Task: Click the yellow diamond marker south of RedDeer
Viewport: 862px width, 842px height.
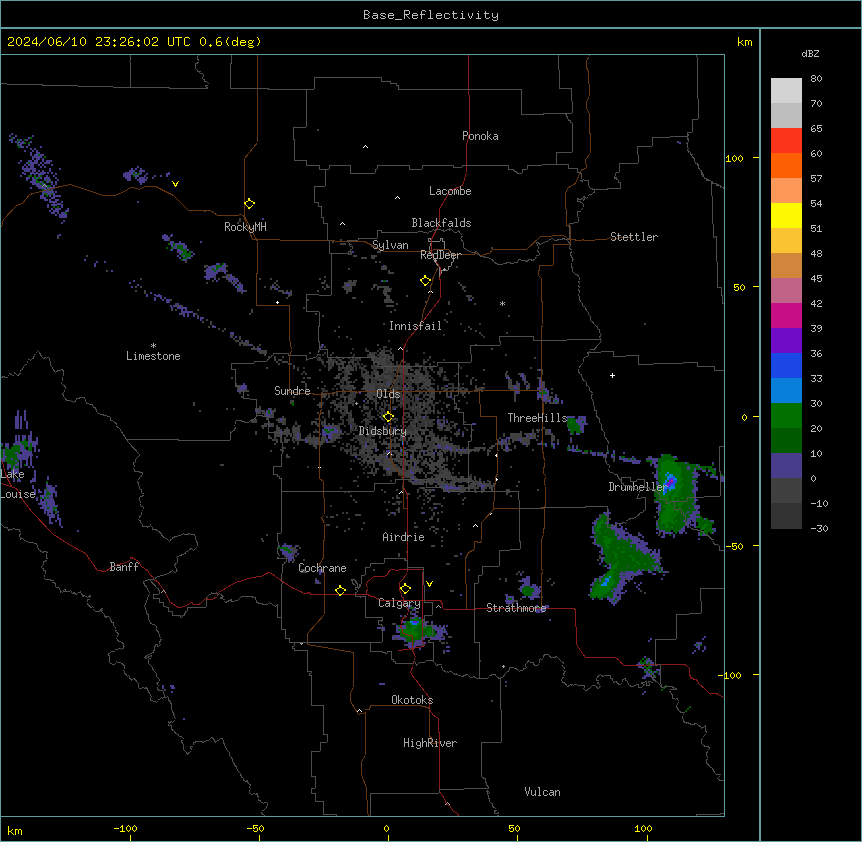Action: [425, 281]
